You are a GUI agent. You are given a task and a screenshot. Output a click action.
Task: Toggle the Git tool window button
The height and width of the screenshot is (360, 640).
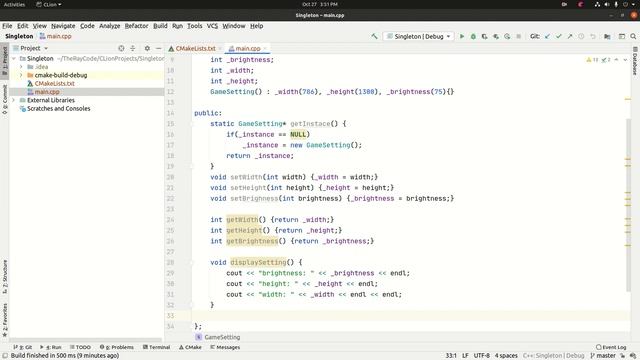(23, 347)
